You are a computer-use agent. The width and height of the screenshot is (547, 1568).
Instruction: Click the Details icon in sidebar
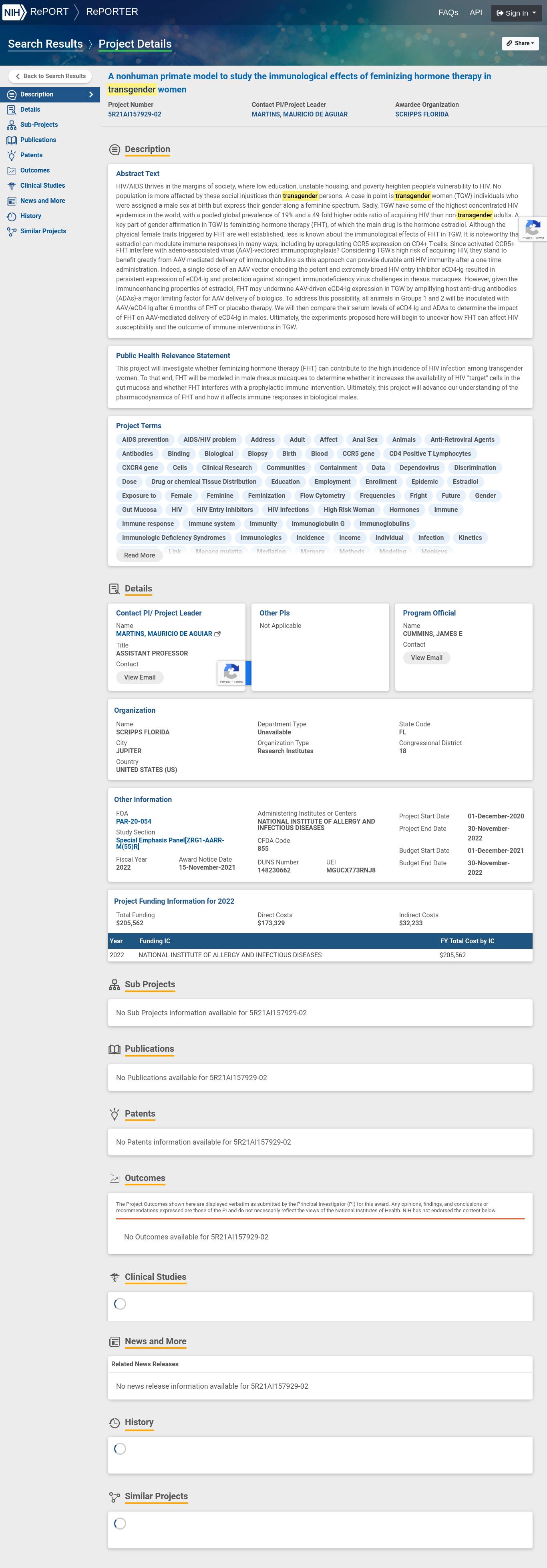point(12,110)
